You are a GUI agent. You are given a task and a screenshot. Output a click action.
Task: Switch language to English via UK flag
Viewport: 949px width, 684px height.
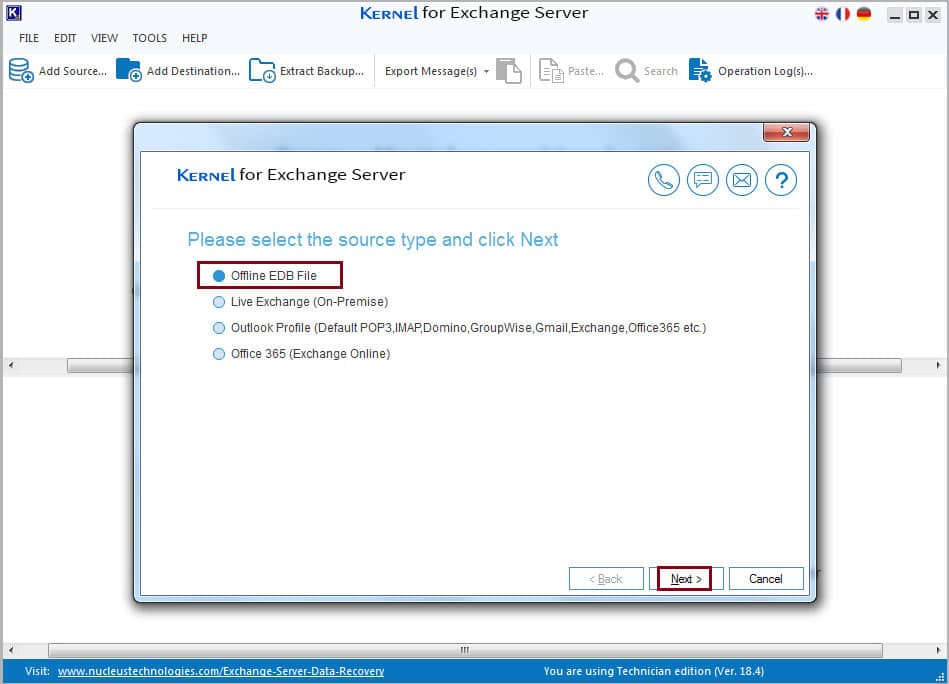point(822,13)
